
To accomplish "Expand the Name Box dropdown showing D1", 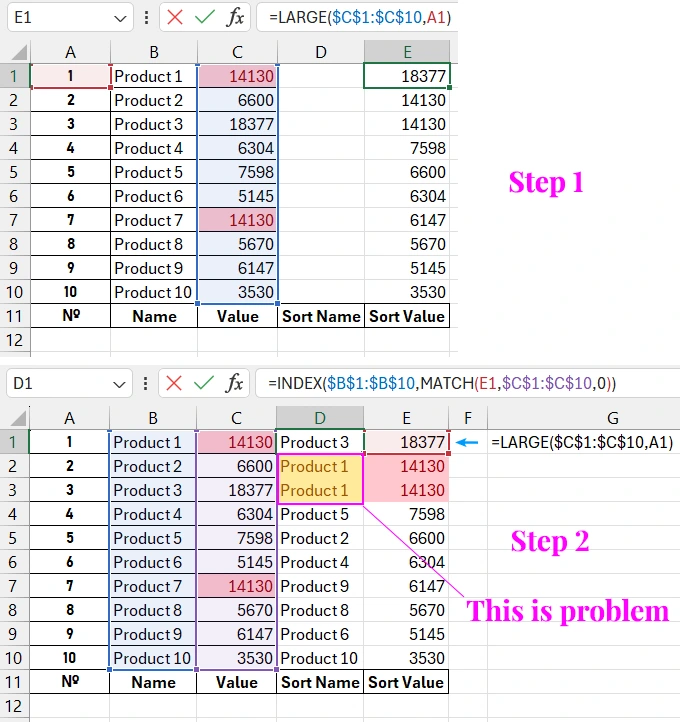I will click(119, 383).
